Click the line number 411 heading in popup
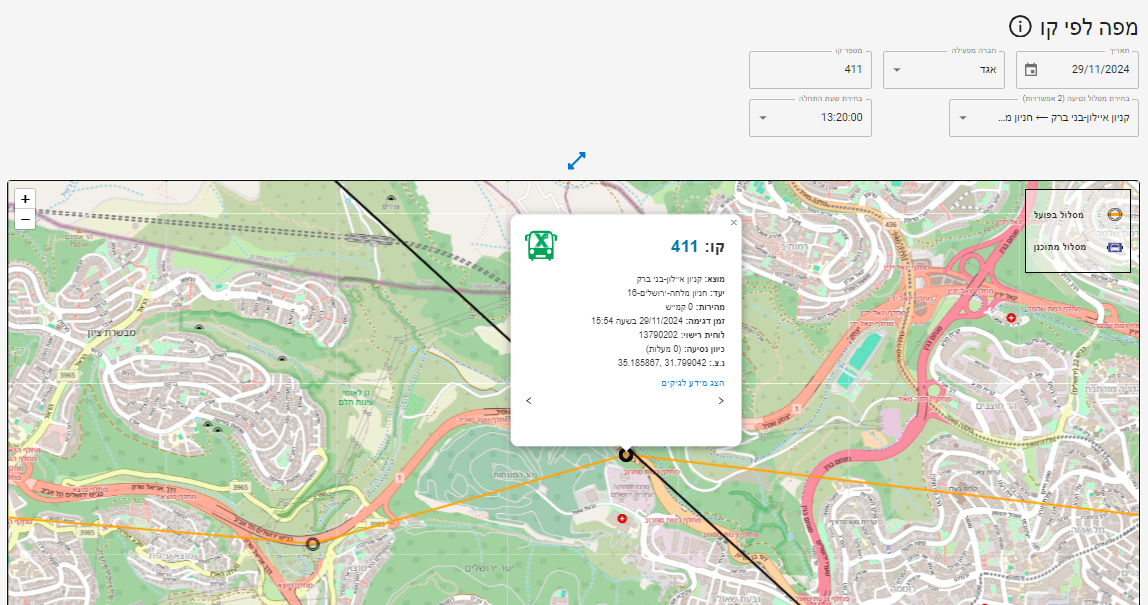 pos(698,246)
